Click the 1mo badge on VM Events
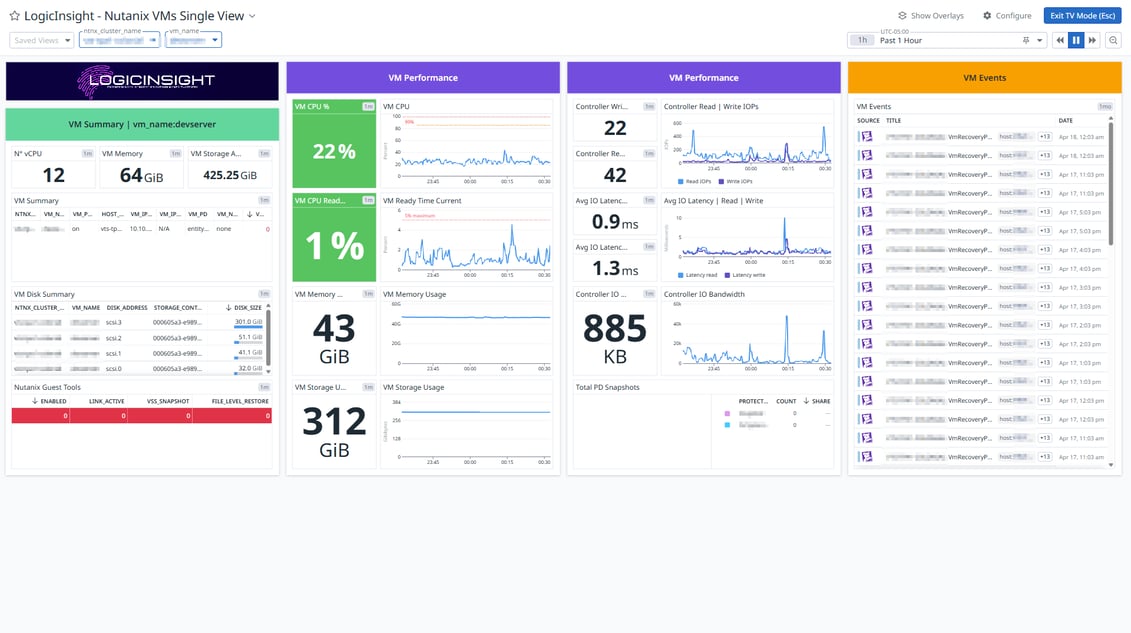Screen dimensions: 1131x633 click(x=1104, y=107)
